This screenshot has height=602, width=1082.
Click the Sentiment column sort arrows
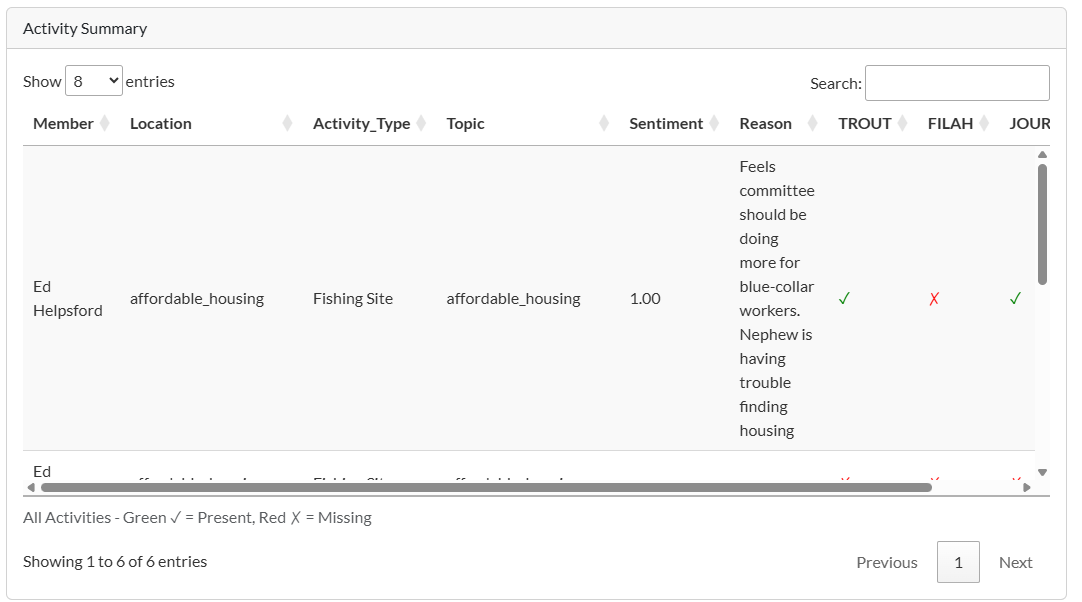pyautogui.click(x=714, y=124)
